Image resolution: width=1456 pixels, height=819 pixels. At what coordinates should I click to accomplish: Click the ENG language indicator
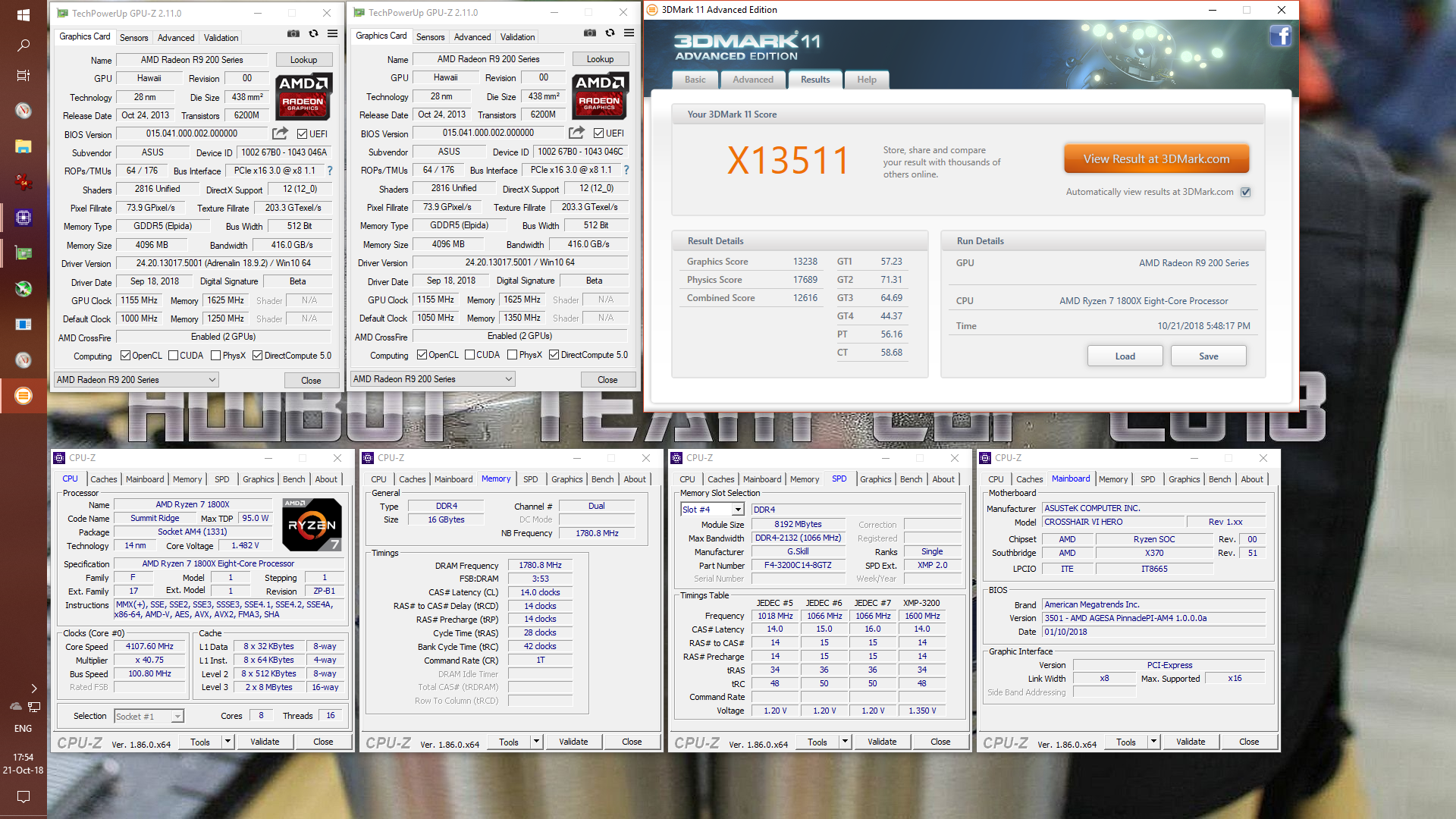click(x=24, y=729)
